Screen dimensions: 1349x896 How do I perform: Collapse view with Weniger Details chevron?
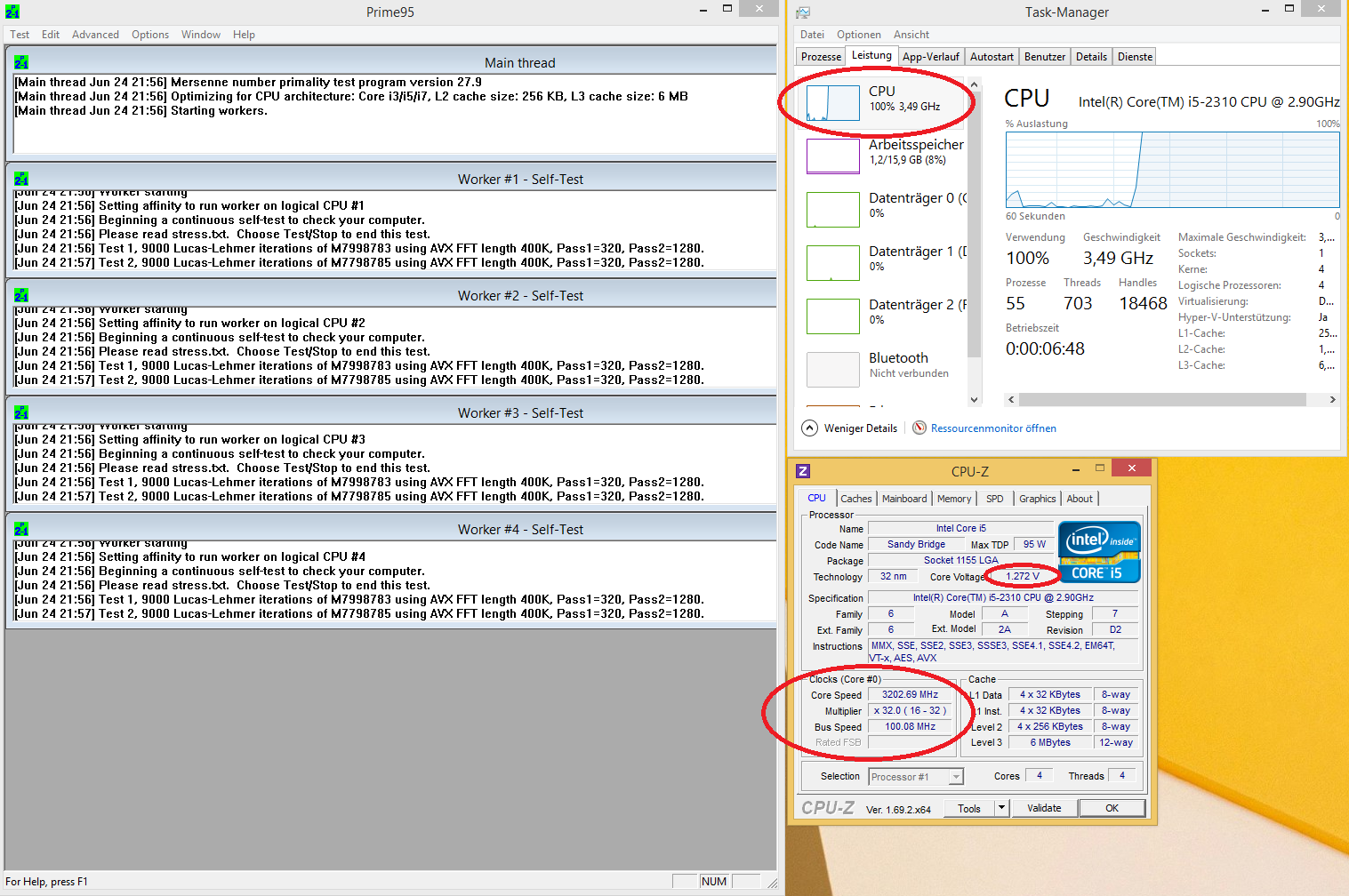tap(809, 428)
